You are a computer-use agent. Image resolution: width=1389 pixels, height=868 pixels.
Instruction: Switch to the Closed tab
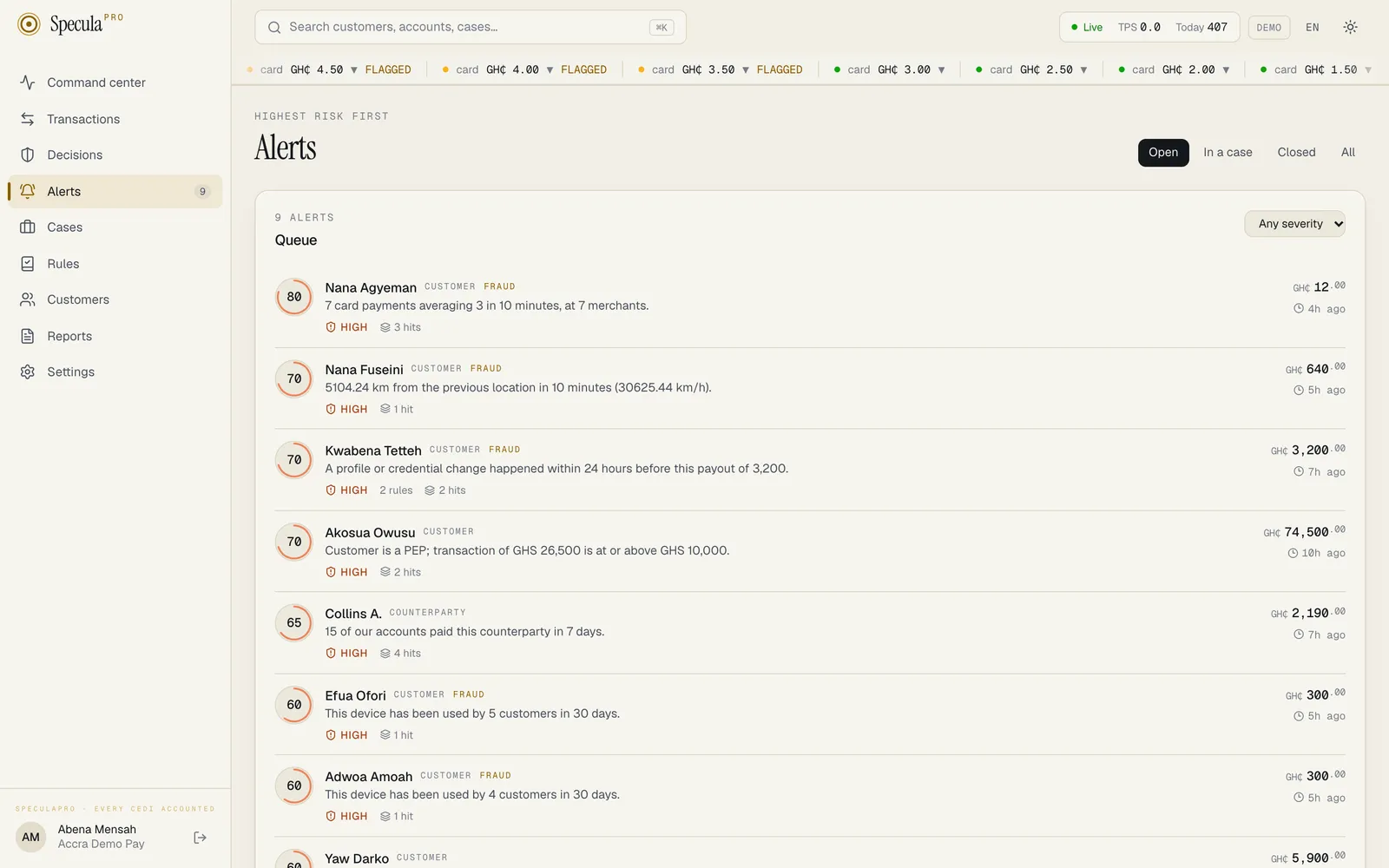1296,153
